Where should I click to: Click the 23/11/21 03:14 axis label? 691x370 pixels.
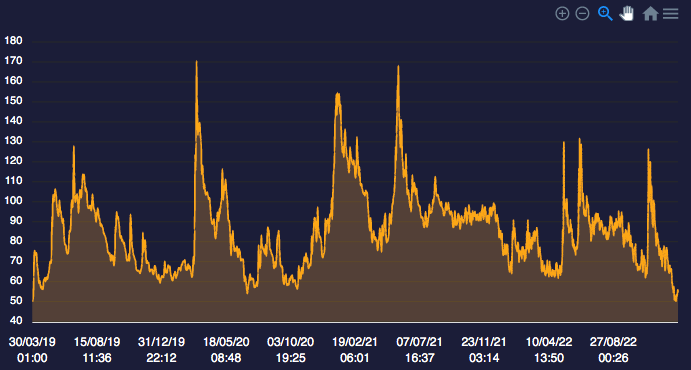(484, 350)
